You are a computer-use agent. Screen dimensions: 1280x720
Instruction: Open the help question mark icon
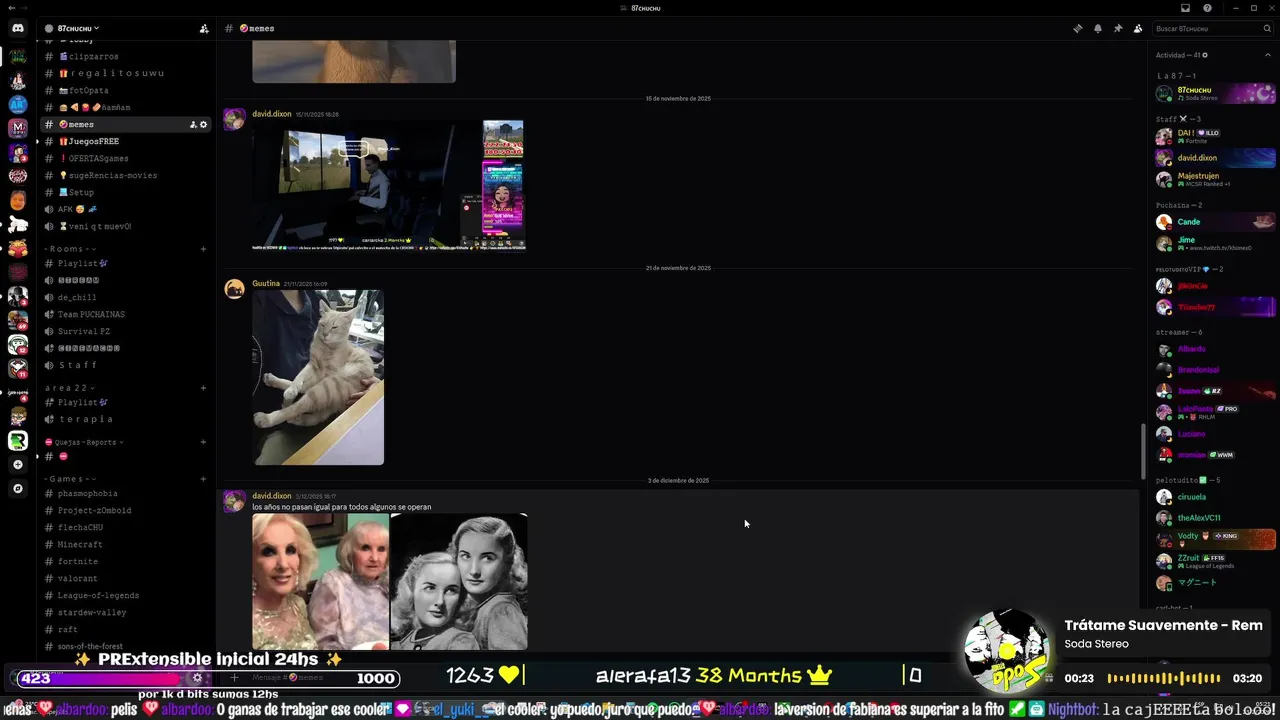coord(1207,8)
